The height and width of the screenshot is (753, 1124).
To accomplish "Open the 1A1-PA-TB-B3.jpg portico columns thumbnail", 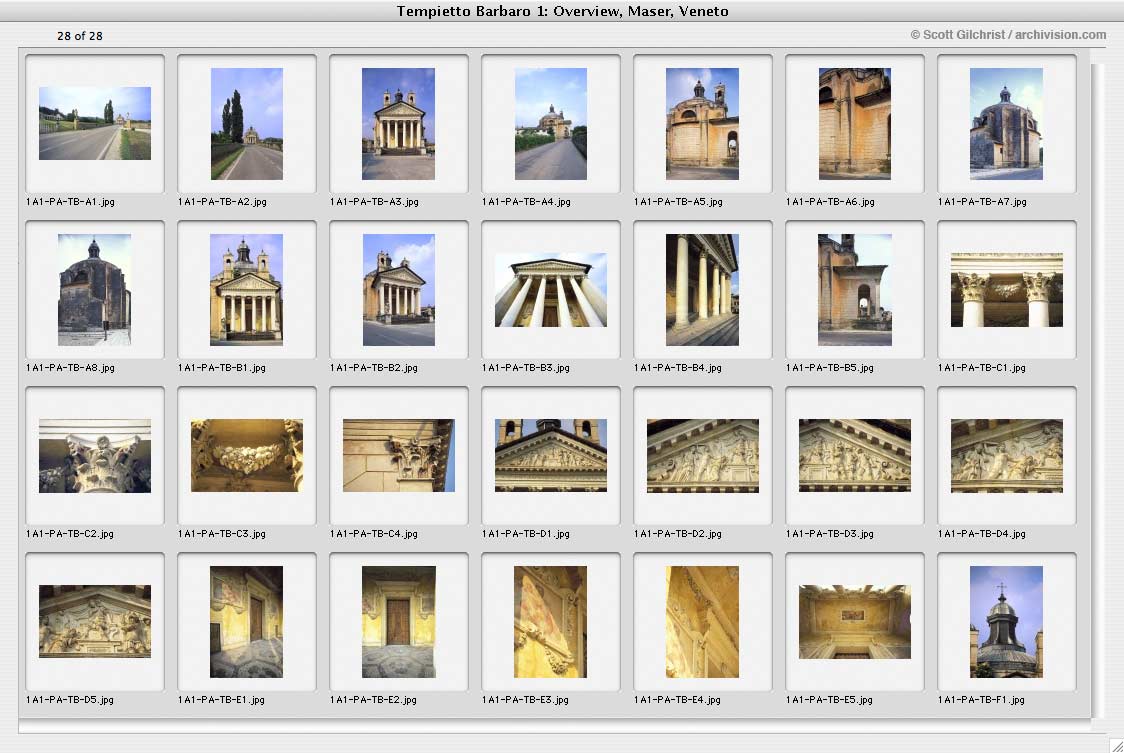I will (x=551, y=290).
